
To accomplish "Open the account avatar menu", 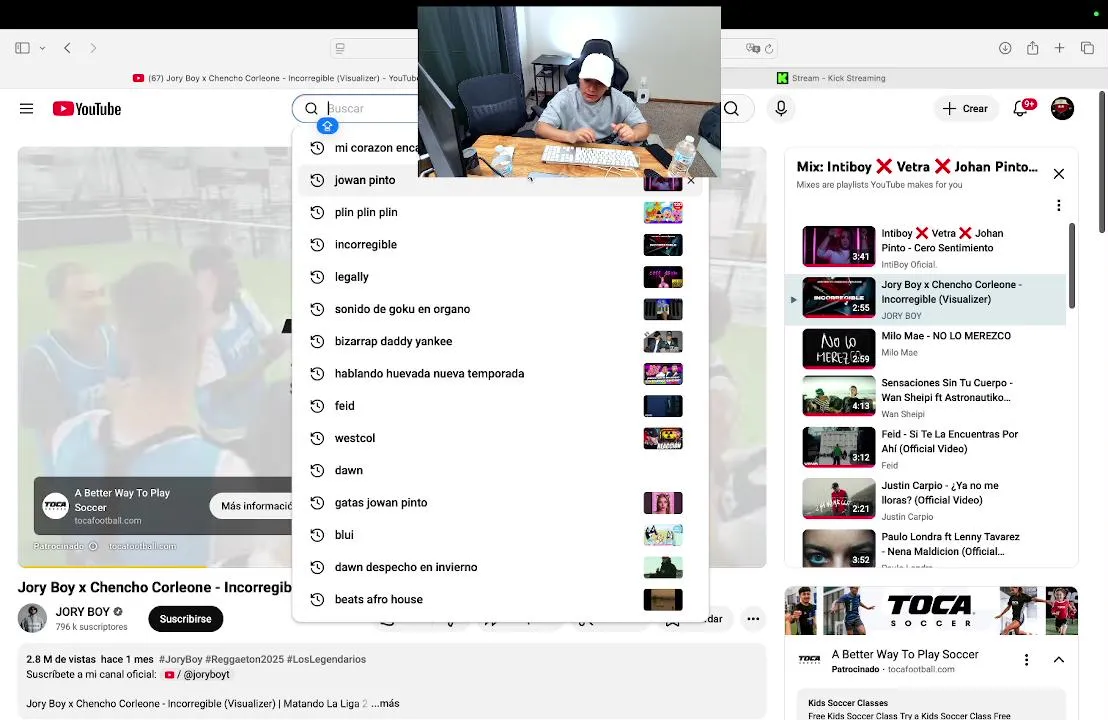I will point(1062,109).
